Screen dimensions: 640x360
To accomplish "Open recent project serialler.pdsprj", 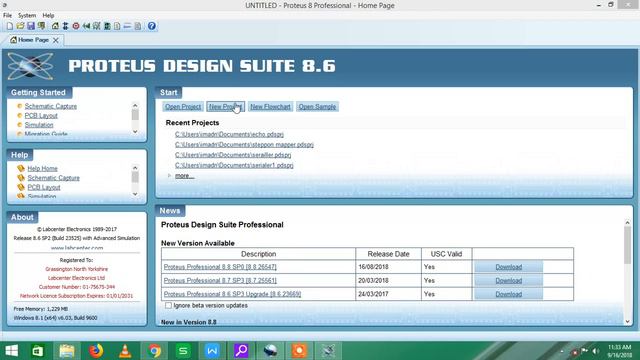I will tap(233, 155).
